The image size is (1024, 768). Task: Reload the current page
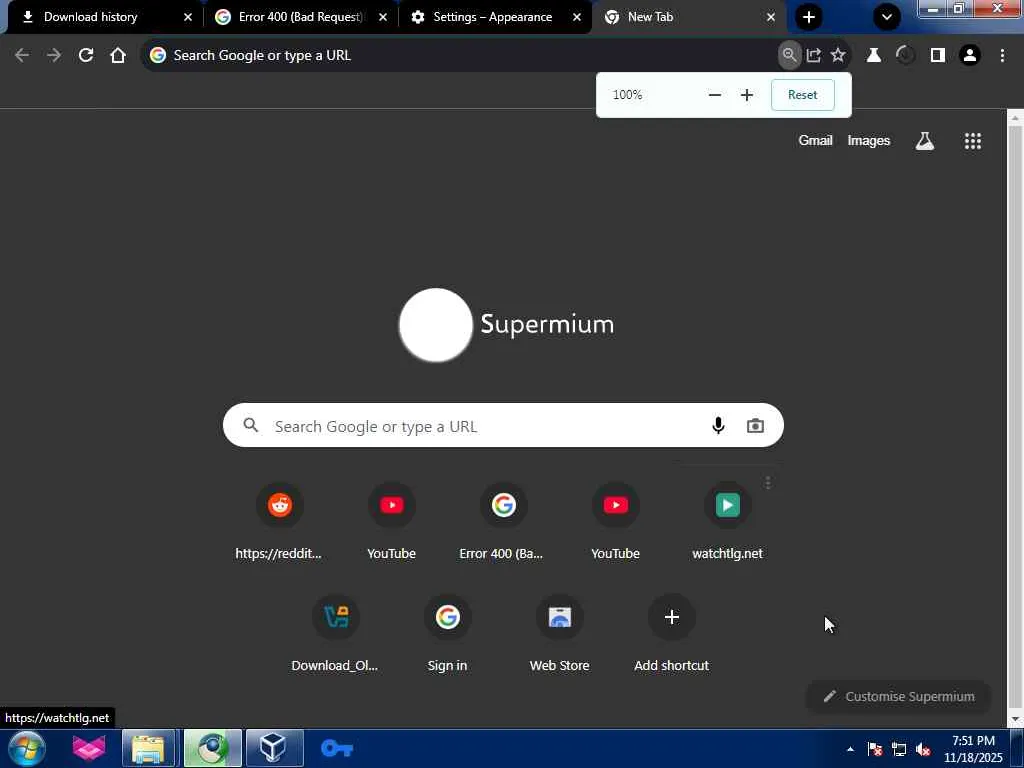click(x=86, y=56)
